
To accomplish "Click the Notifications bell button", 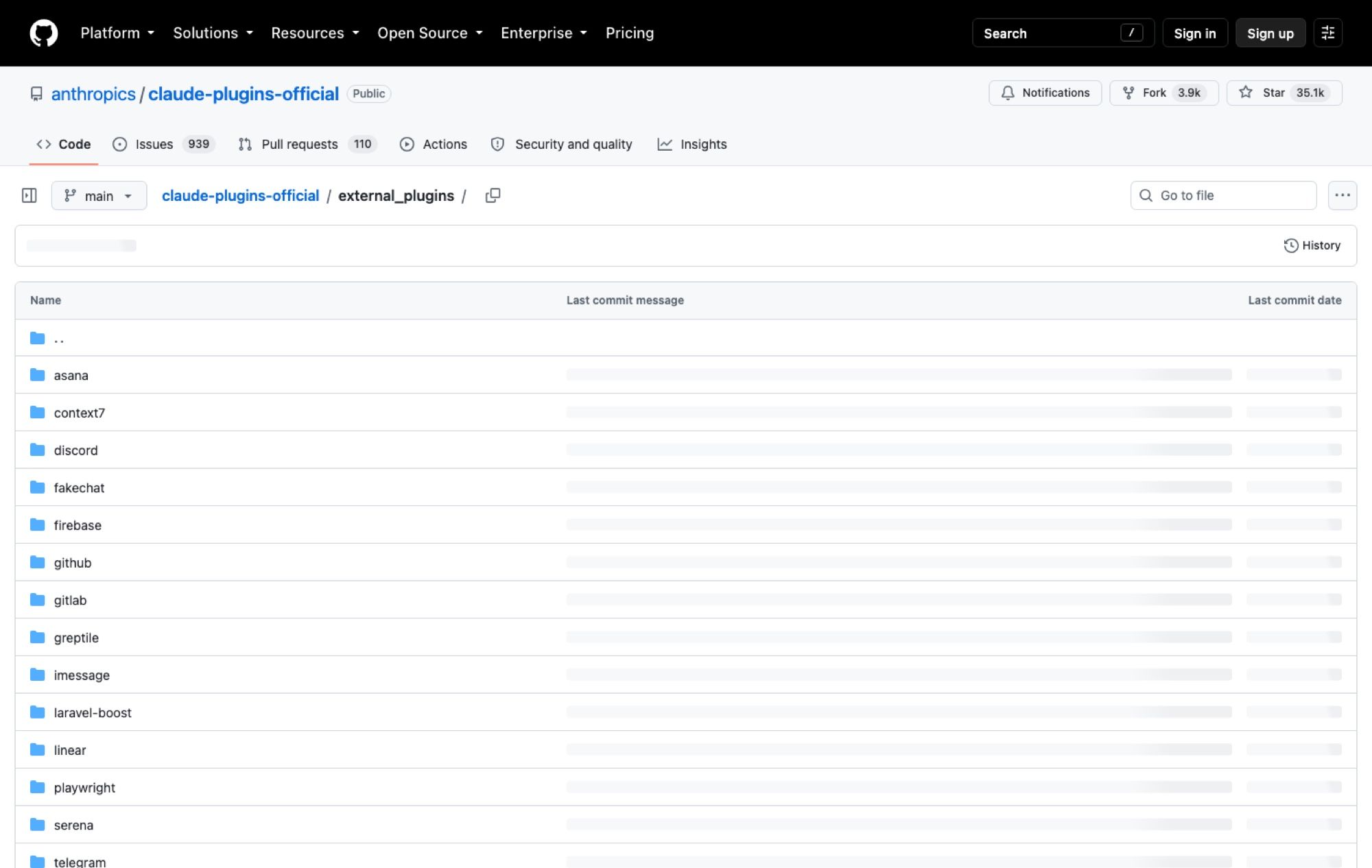I will pos(1045,93).
